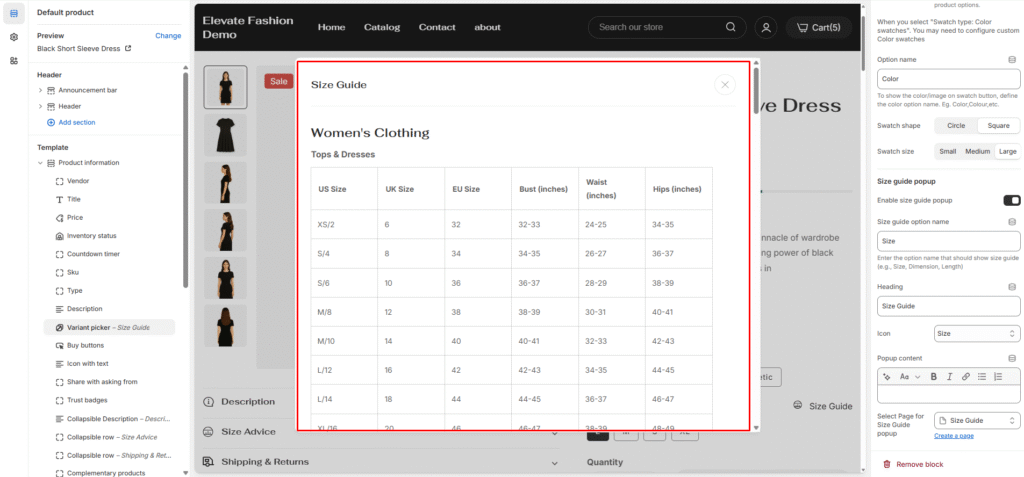Click Add section link
Image resolution: width=1024 pixels, height=477 pixels.
tap(76, 122)
